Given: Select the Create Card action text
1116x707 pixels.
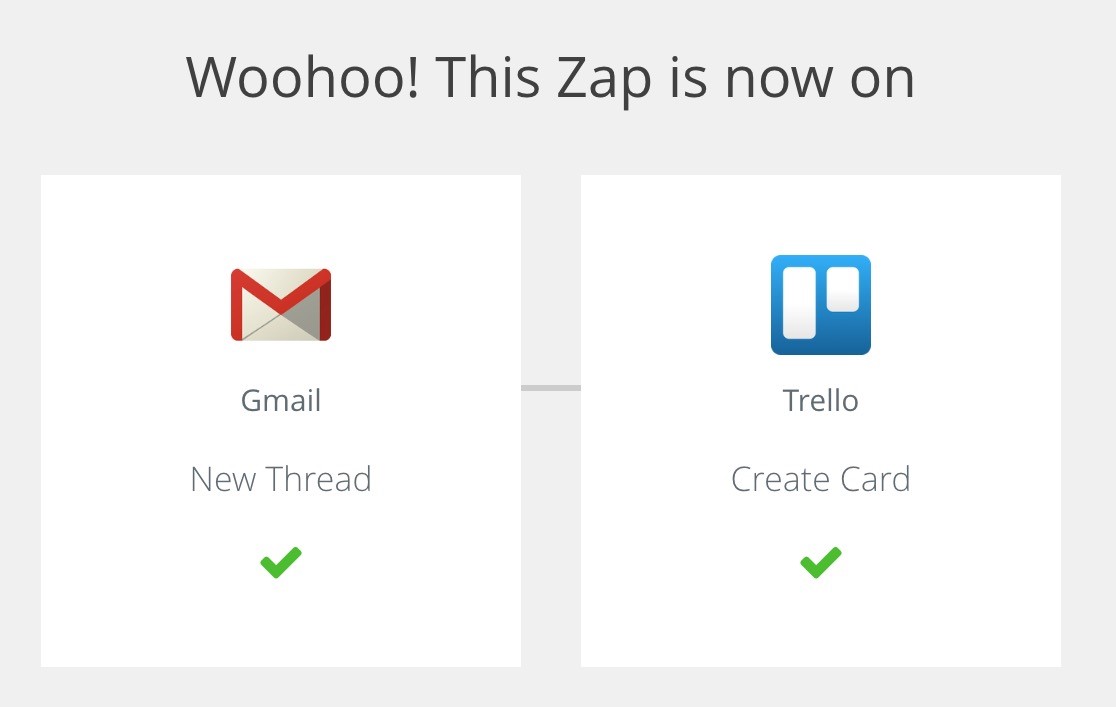Looking at the screenshot, I should 821,479.
